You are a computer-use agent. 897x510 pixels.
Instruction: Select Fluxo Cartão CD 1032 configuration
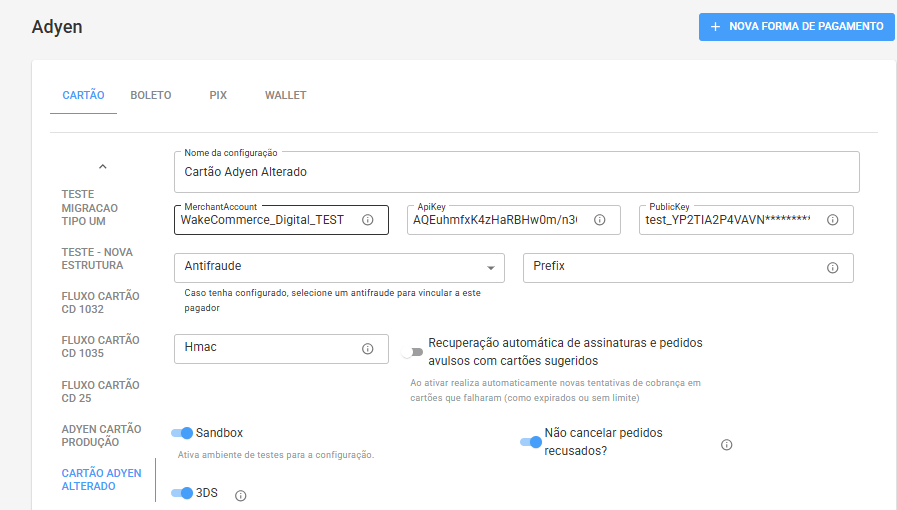101,302
